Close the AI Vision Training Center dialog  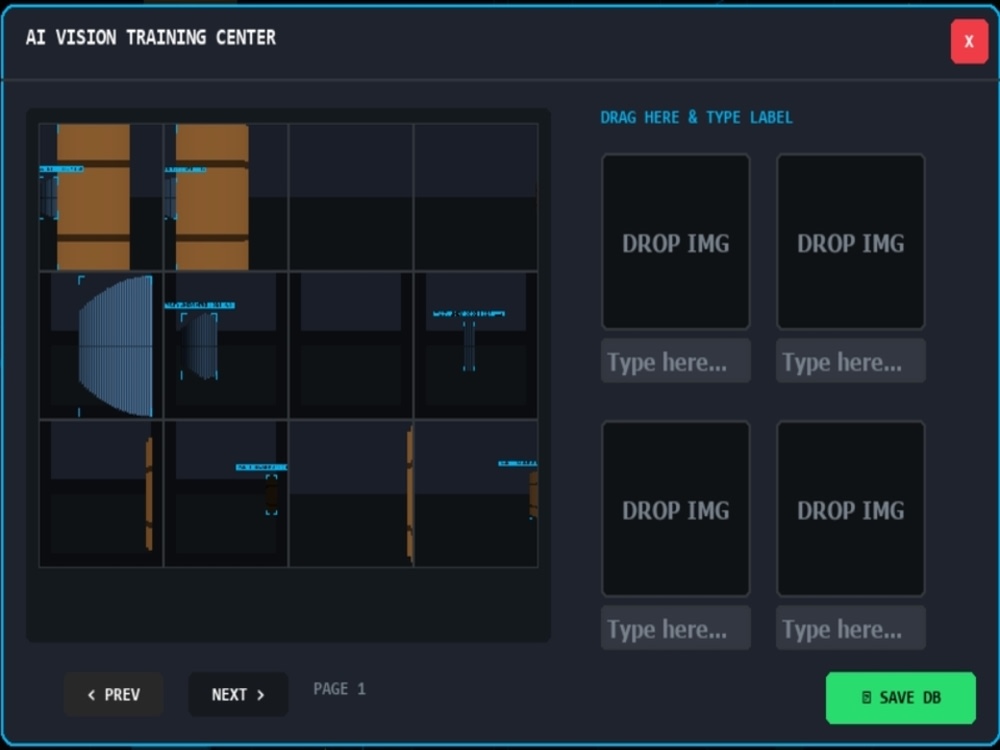(969, 41)
